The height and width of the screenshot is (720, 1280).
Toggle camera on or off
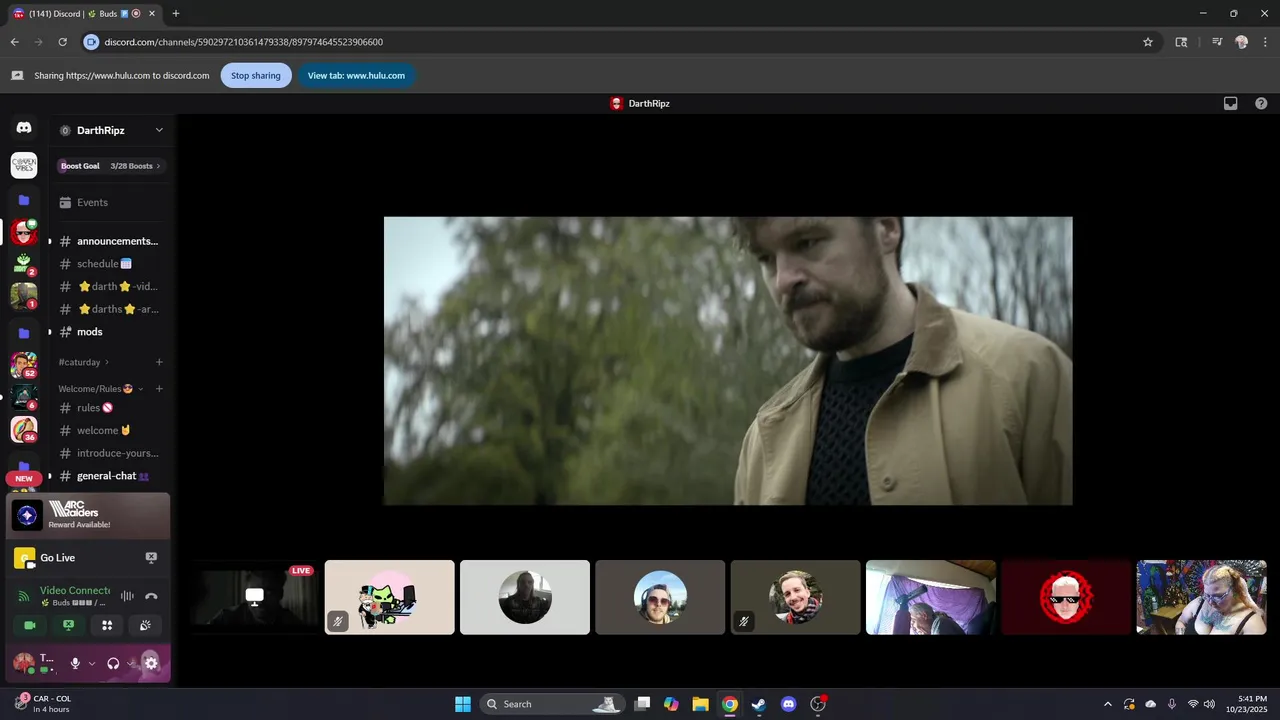pyautogui.click(x=30, y=625)
